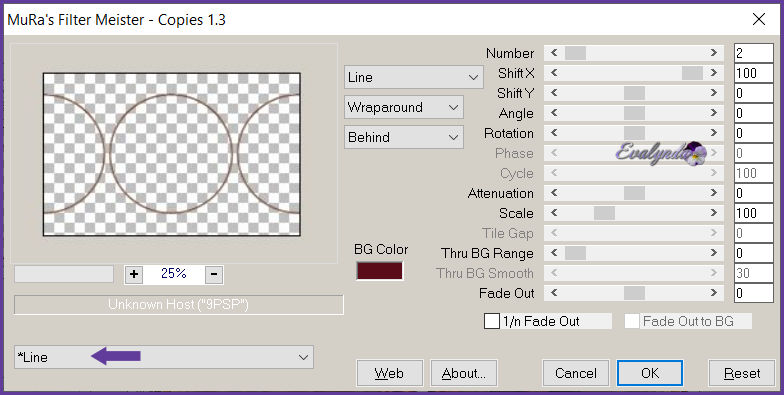The height and width of the screenshot is (395, 784).
Task: Zoom out preview with minus button
Action: coord(214,274)
